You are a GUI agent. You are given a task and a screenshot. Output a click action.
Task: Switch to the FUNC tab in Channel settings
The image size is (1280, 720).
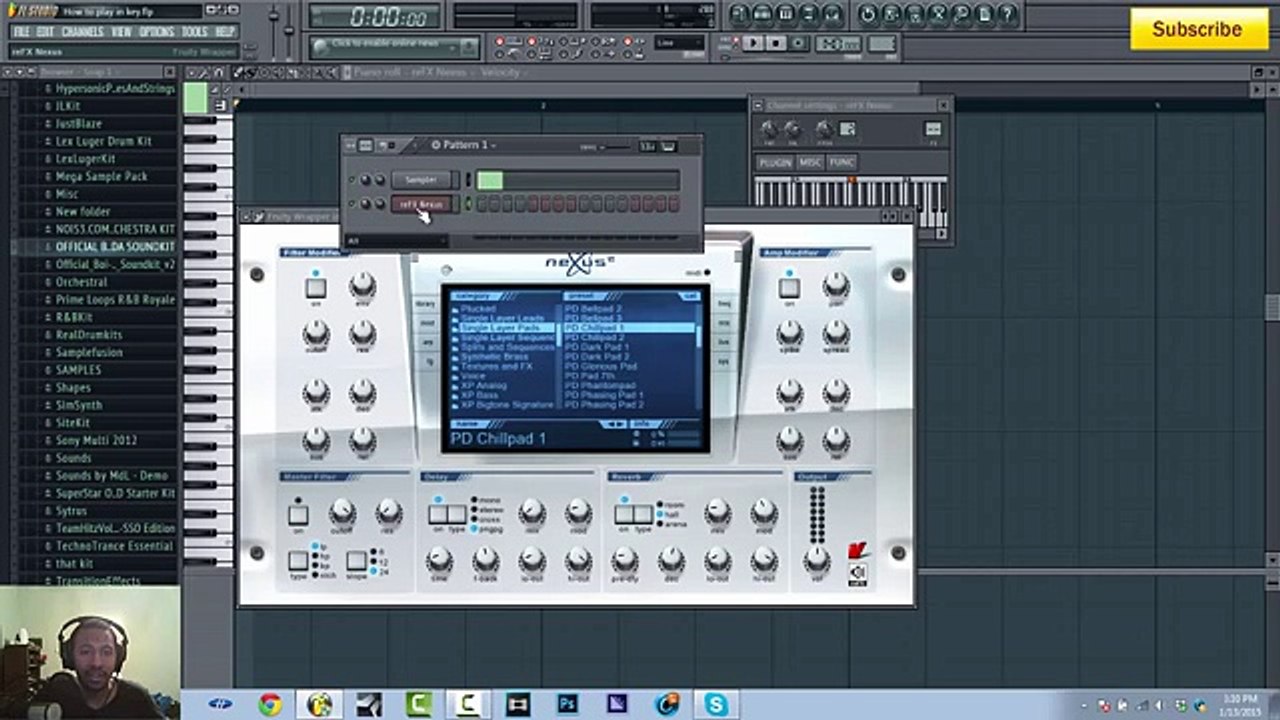pos(842,162)
